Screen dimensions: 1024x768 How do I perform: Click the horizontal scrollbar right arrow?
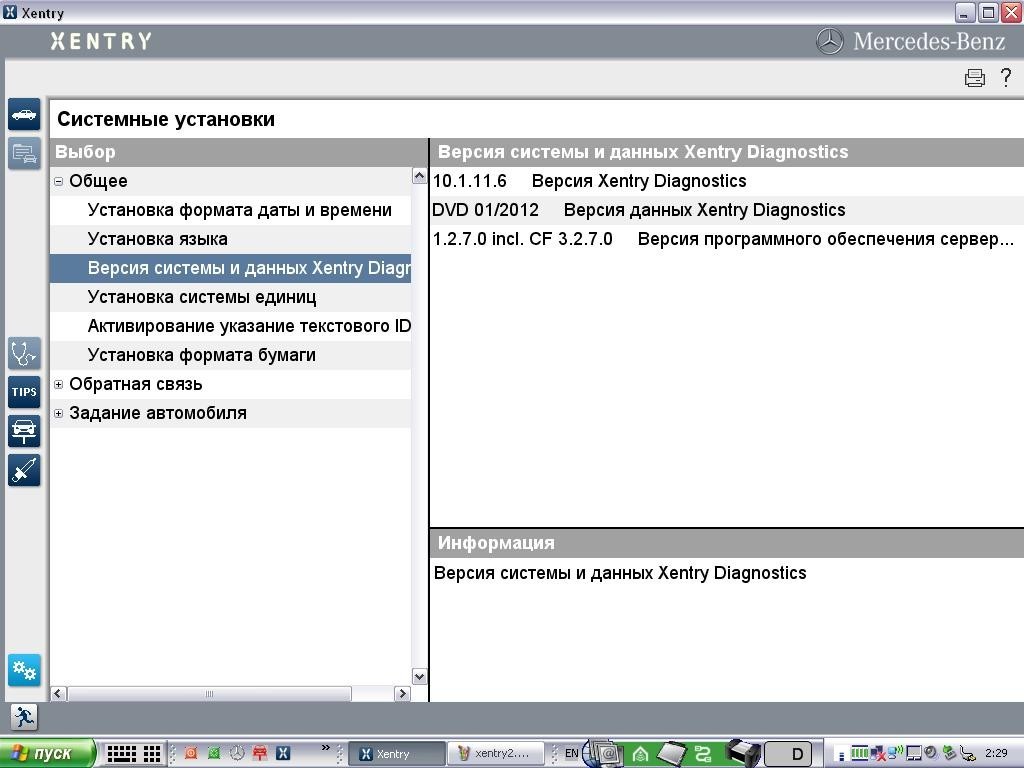402,694
